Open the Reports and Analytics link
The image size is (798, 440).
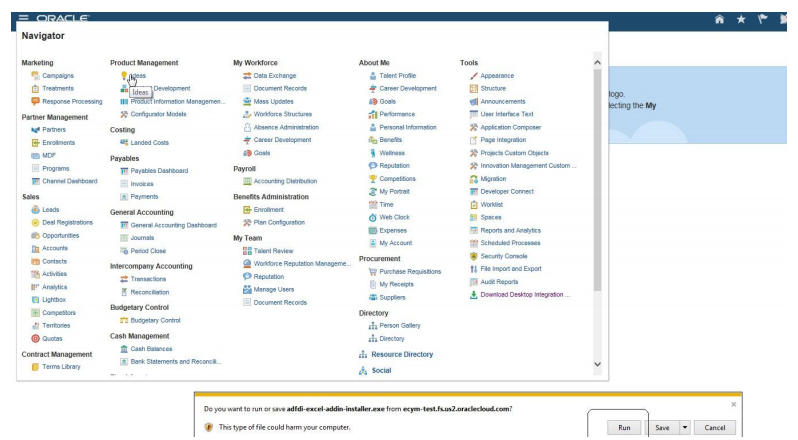[x=510, y=230]
